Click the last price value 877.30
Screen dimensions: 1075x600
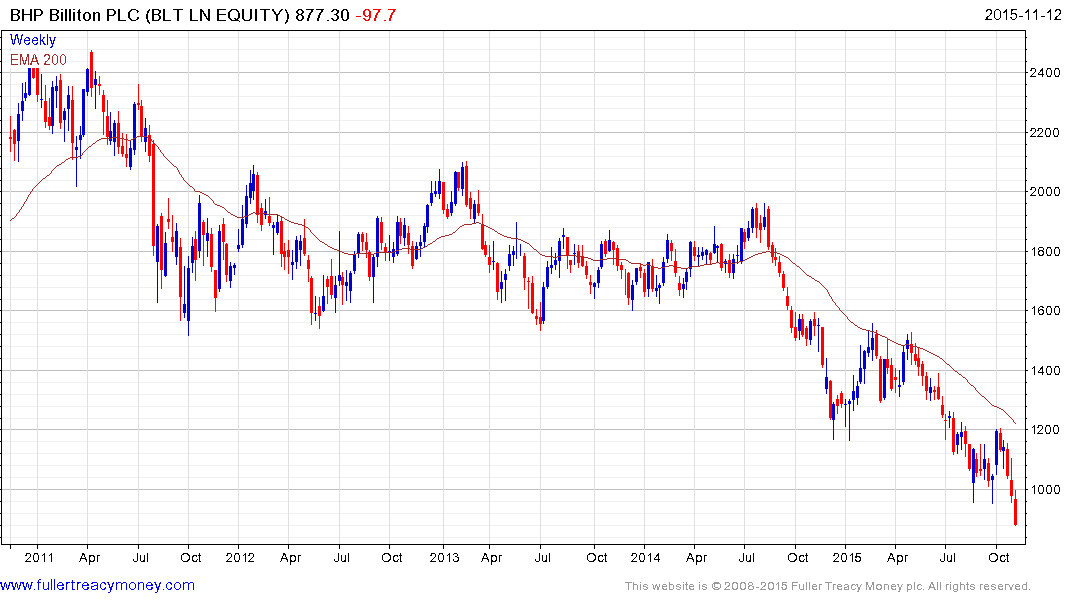pyautogui.click(x=322, y=15)
